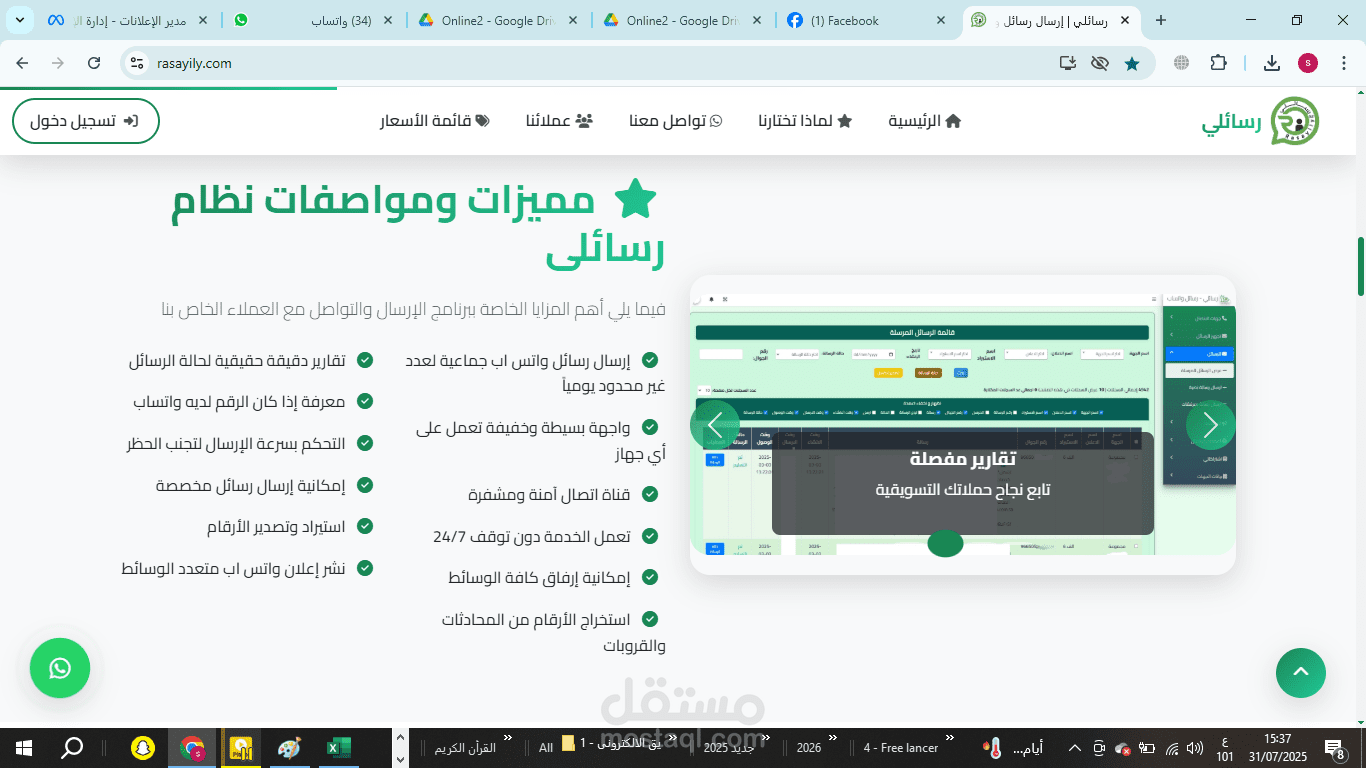
Task: Click the page vertical scrollbar thumb
Action: (1360, 266)
